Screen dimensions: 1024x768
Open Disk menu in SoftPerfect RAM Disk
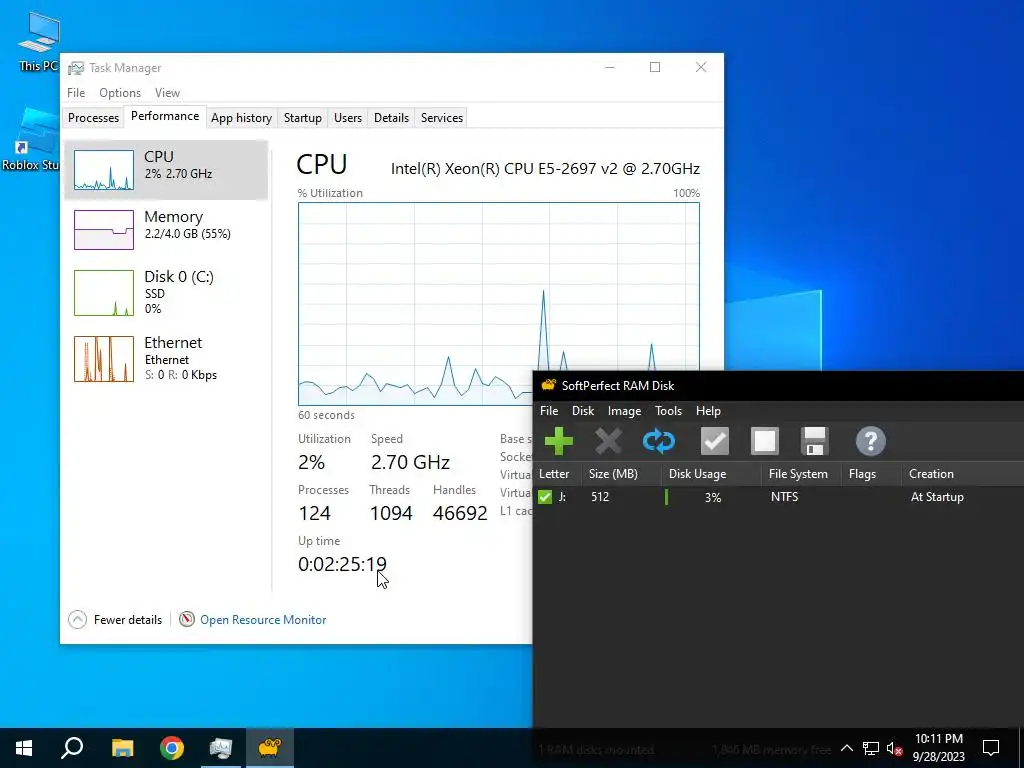(x=583, y=411)
